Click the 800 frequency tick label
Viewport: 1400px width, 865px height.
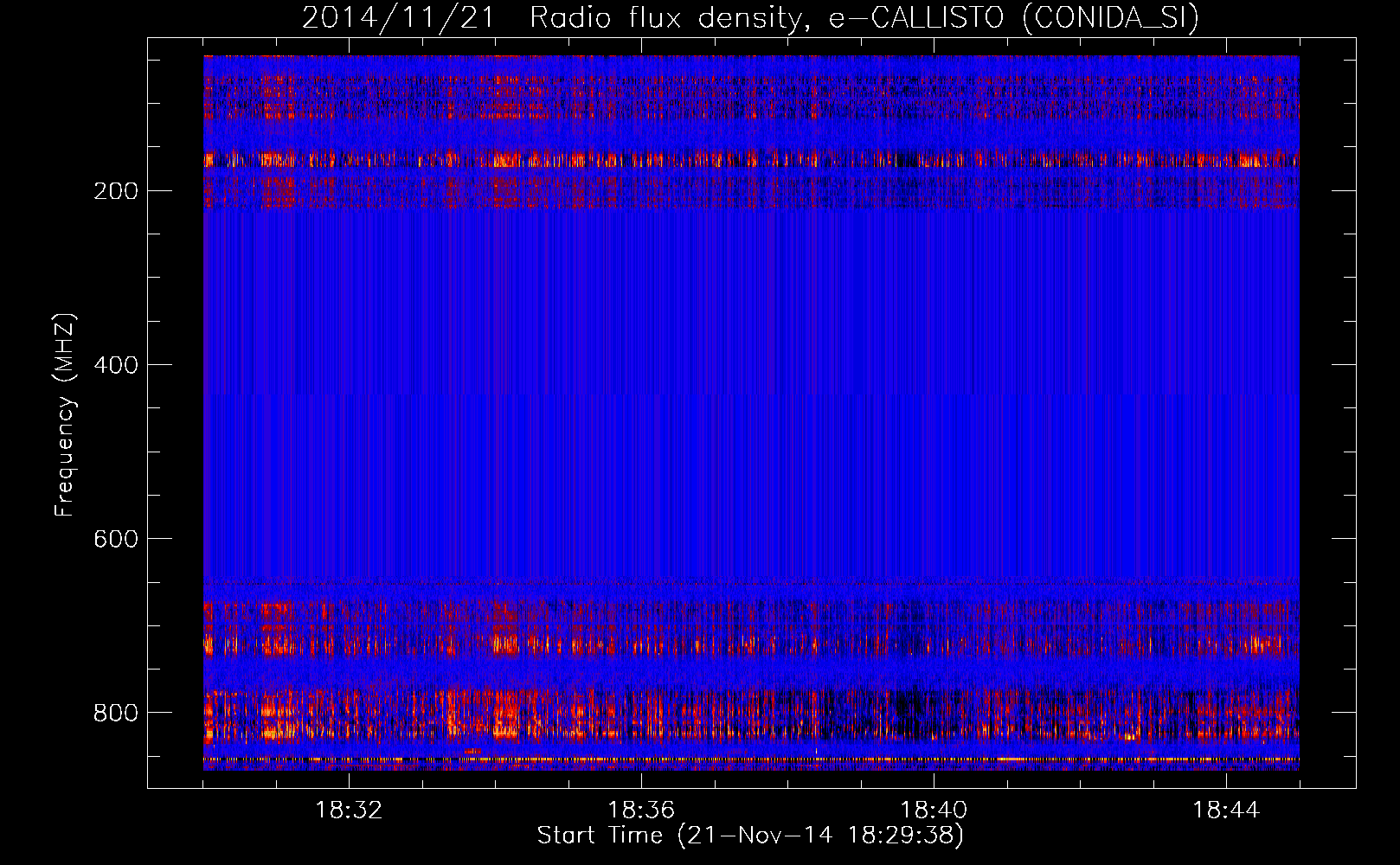115,713
